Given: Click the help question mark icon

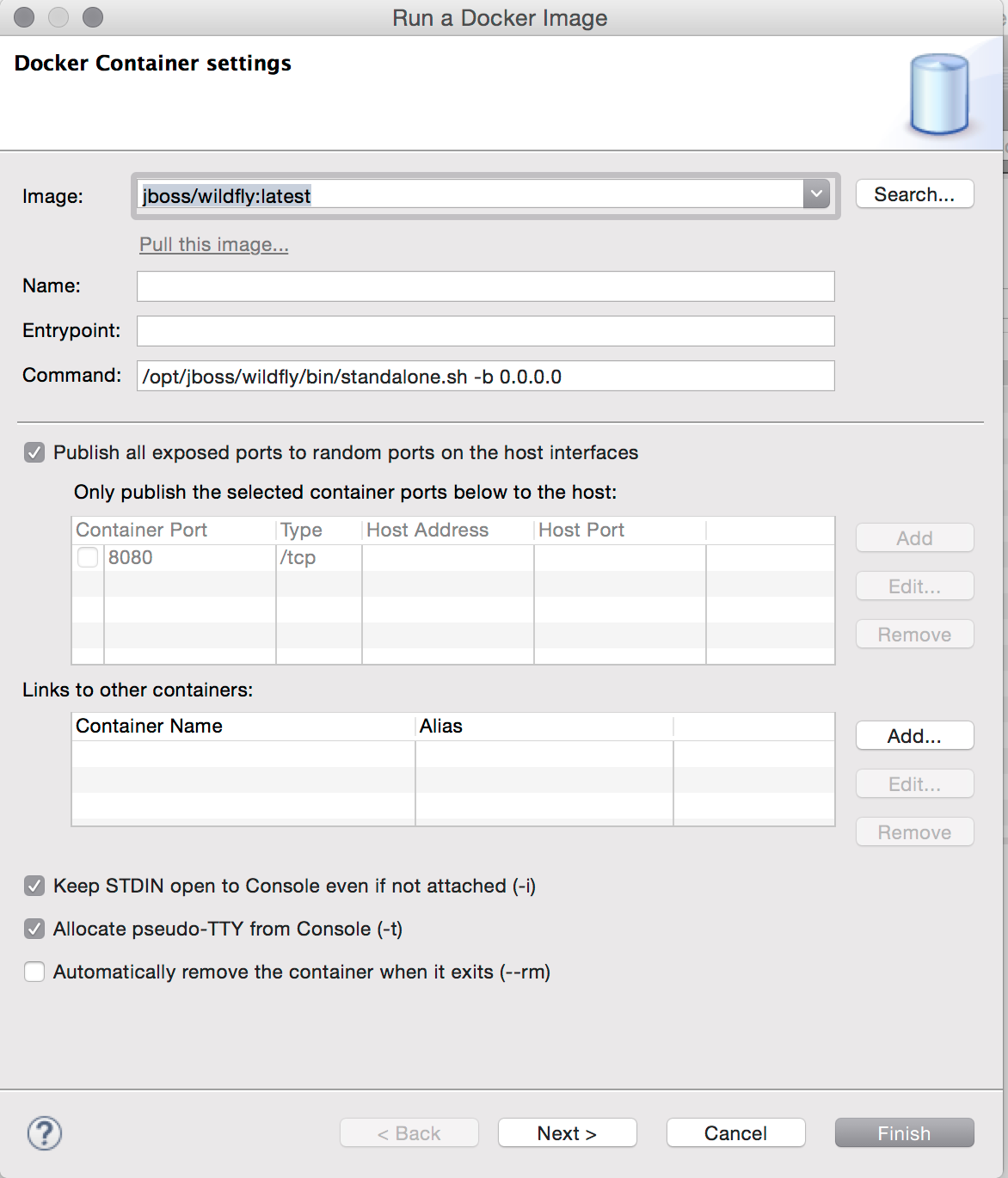Looking at the screenshot, I should tap(45, 1133).
